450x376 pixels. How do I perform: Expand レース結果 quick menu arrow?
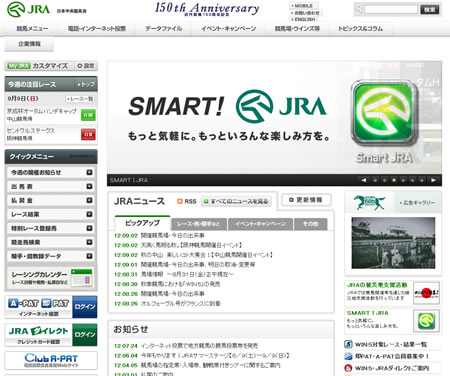[x=89, y=214]
